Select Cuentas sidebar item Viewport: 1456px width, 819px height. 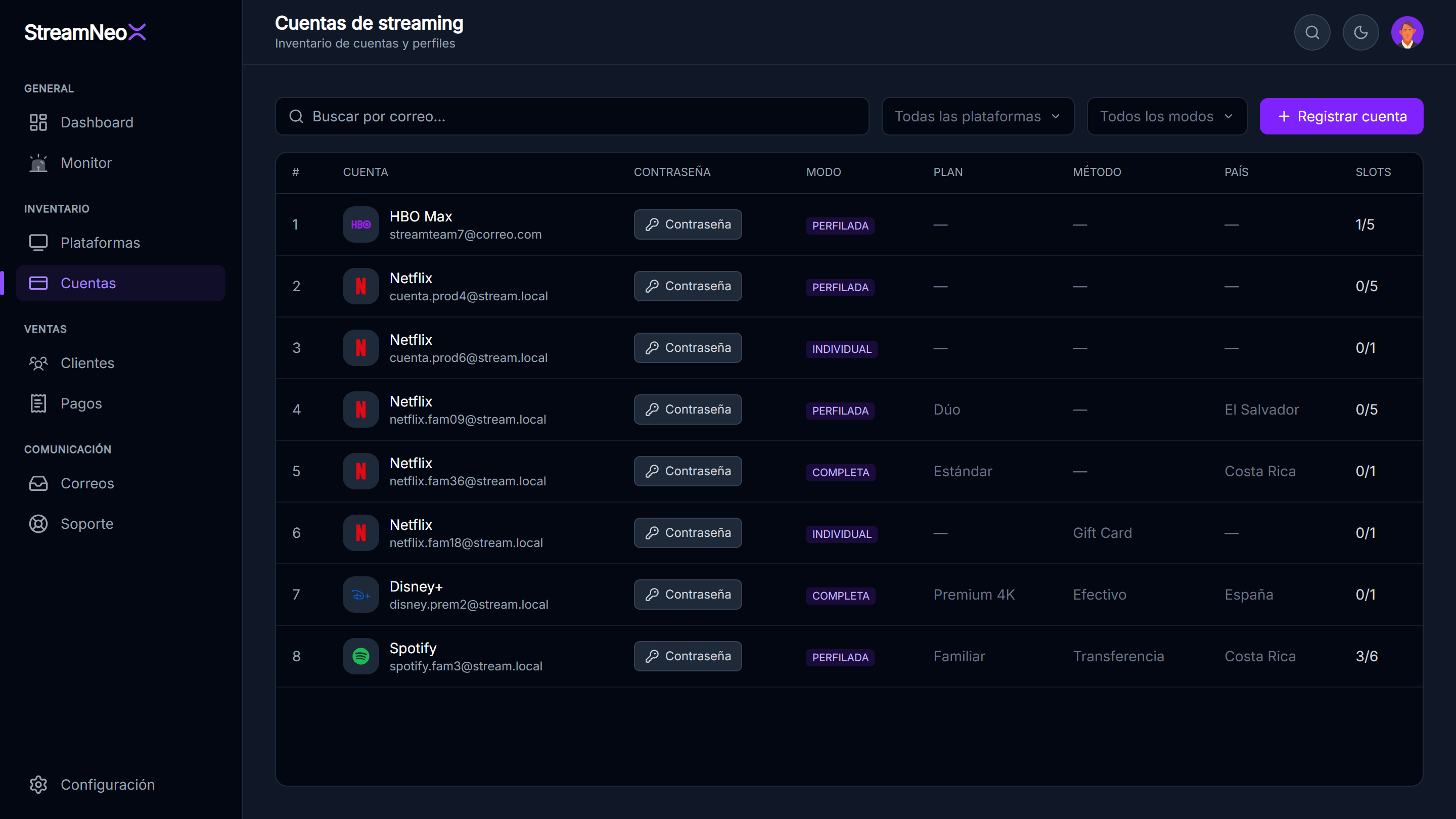[x=121, y=283]
